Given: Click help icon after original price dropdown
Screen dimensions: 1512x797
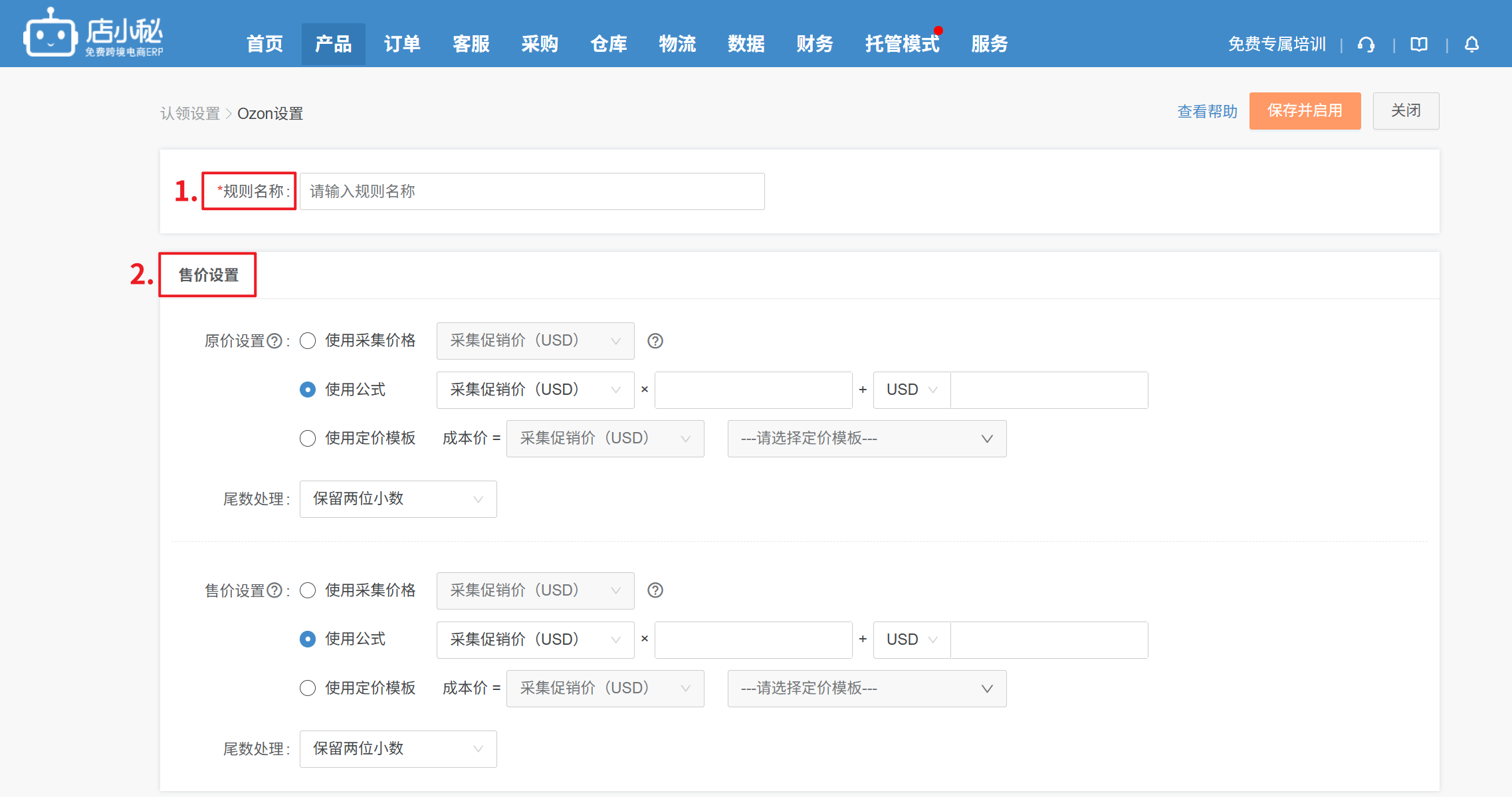Looking at the screenshot, I should (655, 341).
